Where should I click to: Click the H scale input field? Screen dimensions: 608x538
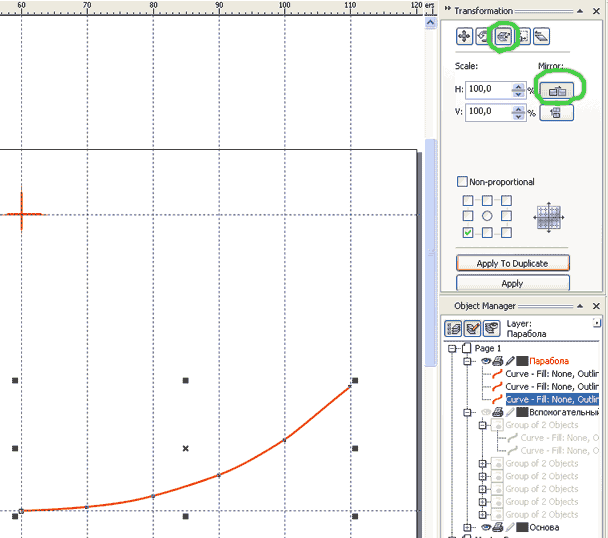pos(487,89)
